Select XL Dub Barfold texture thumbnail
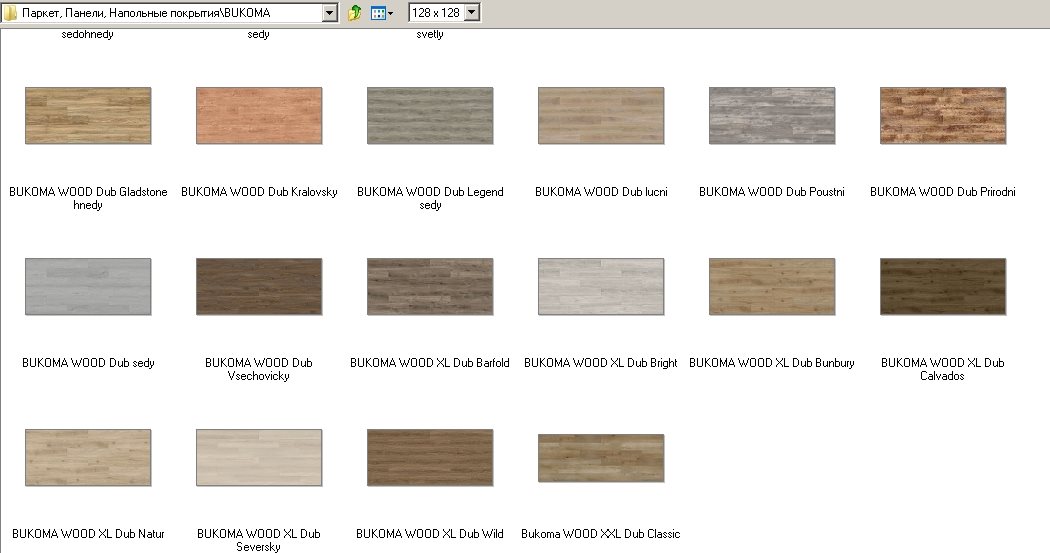 click(430, 287)
